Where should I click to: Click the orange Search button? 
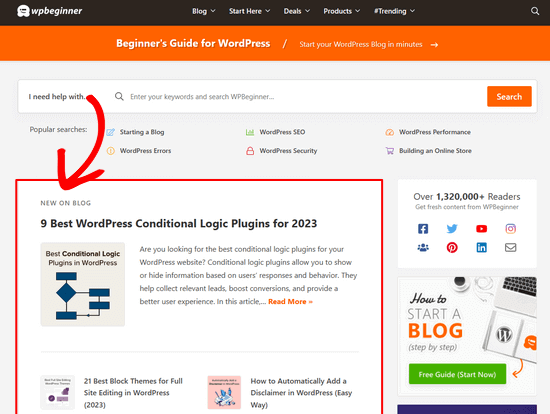[x=509, y=96]
